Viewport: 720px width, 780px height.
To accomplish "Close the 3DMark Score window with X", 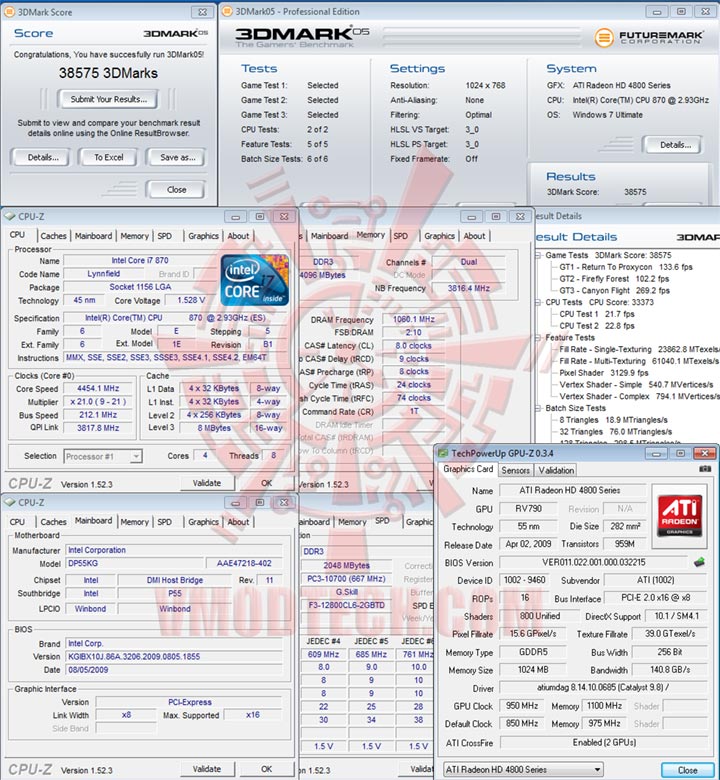I will pos(203,12).
